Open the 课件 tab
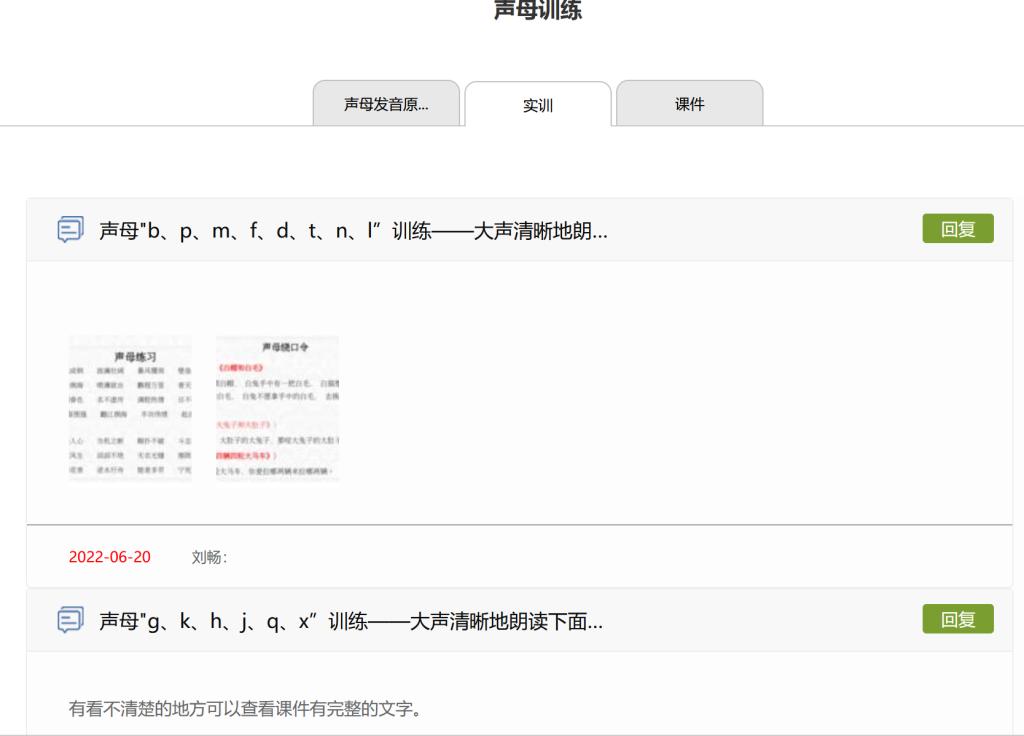This screenshot has height=736, width=1024. tap(689, 104)
